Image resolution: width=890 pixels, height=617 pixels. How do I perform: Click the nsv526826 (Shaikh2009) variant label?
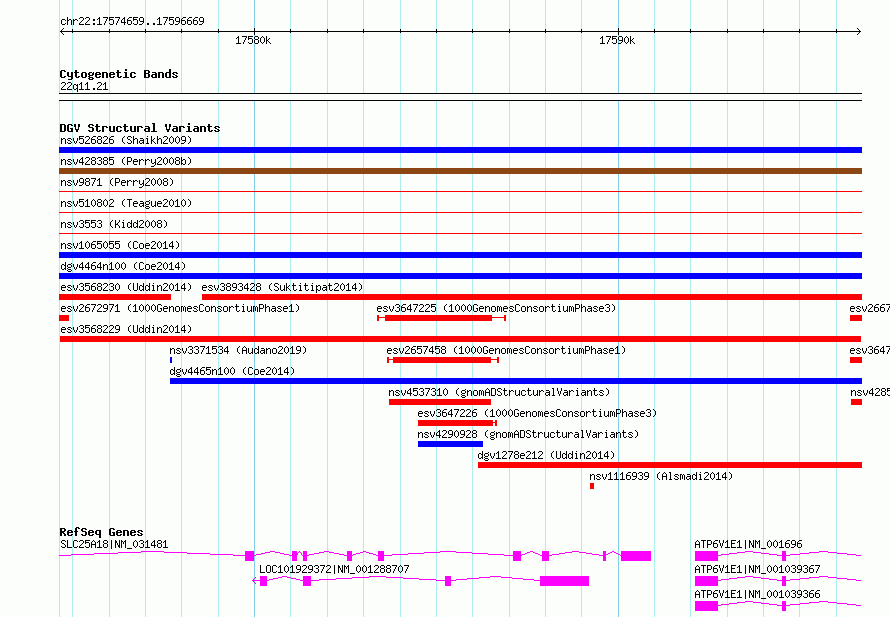tap(126, 140)
